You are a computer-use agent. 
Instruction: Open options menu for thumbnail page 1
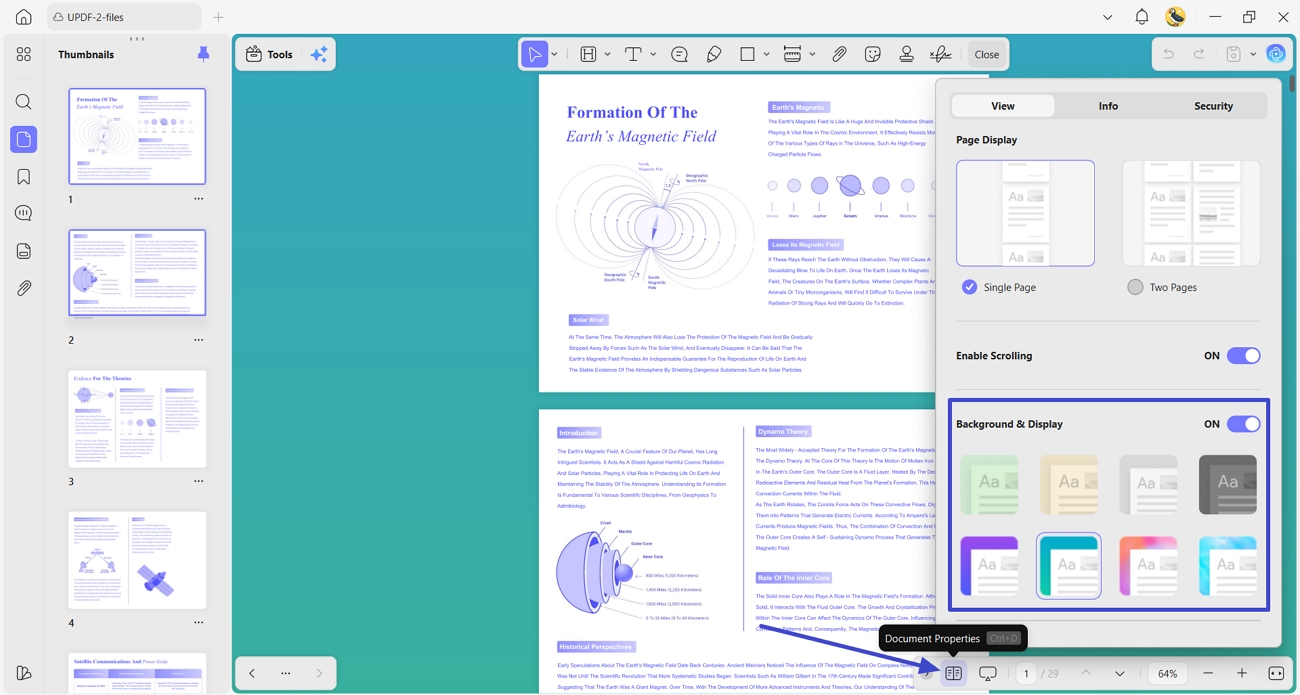[198, 199]
